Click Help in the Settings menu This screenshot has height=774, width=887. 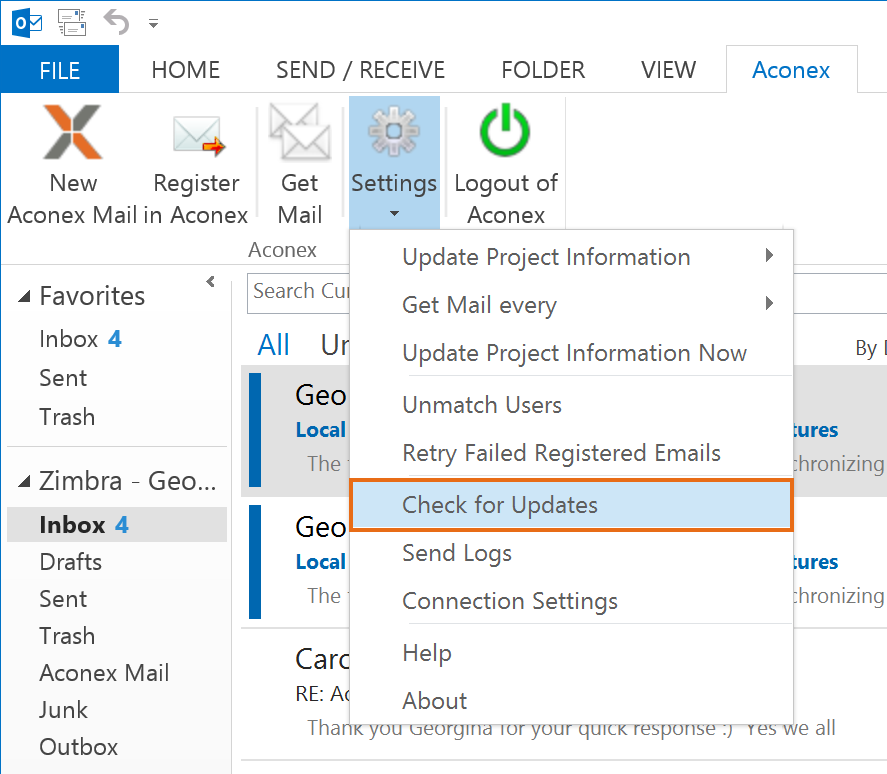[x=571, y=653]
